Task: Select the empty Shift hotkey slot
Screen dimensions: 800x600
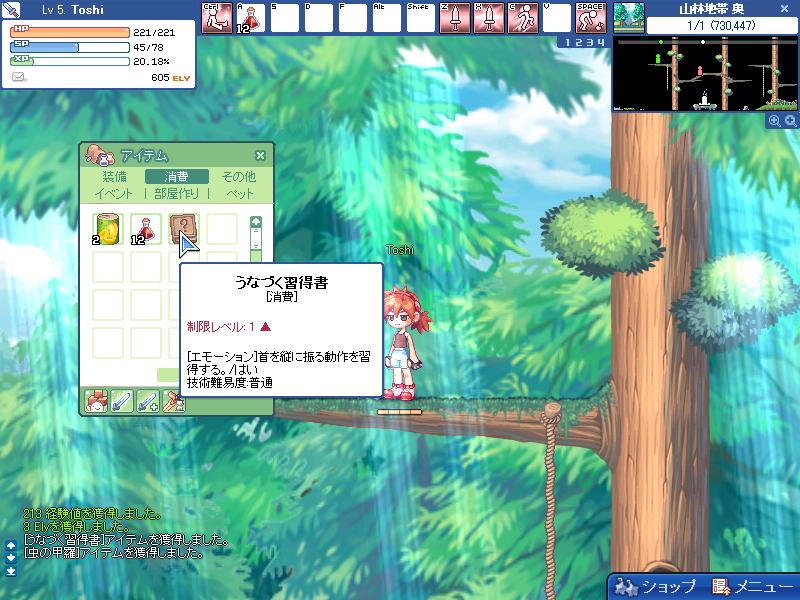Action: pos(420,18)
